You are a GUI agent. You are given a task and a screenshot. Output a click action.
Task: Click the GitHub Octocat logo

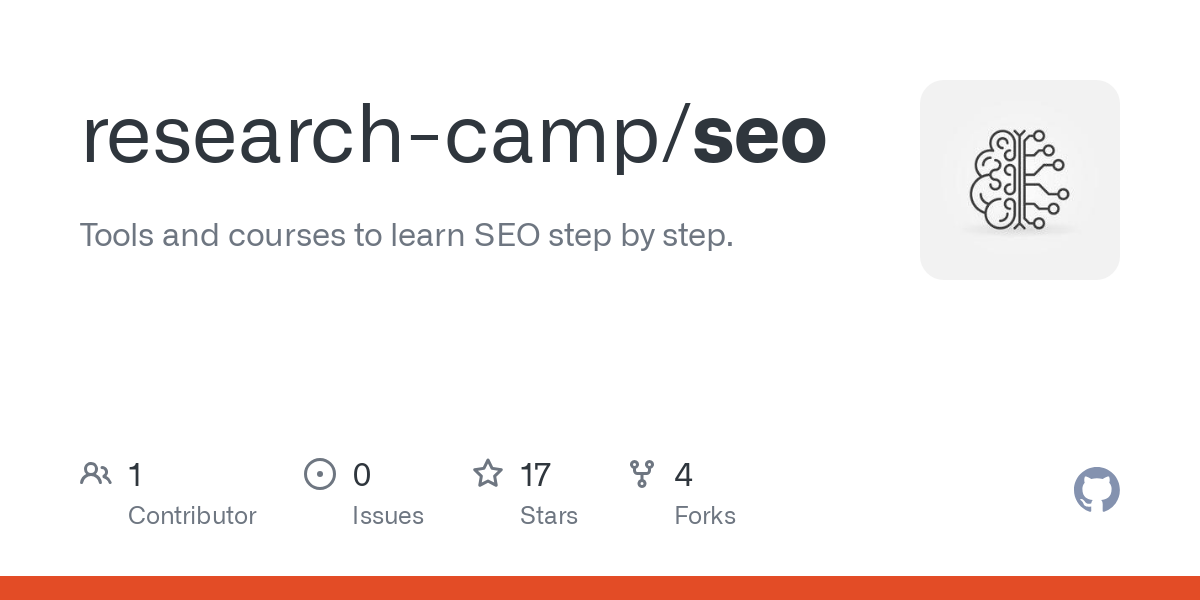click(1097, 490)
